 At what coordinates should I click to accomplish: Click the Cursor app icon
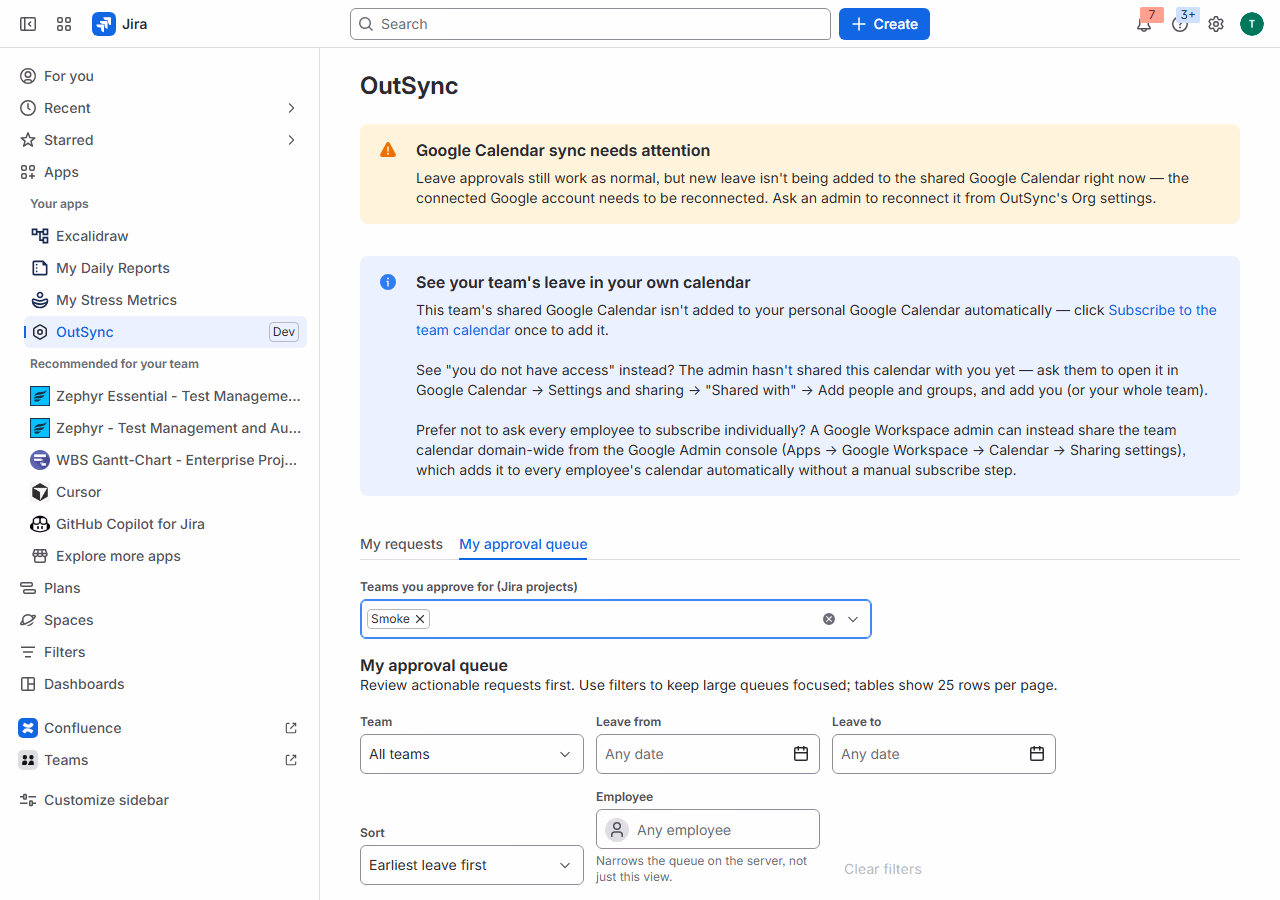40,492
